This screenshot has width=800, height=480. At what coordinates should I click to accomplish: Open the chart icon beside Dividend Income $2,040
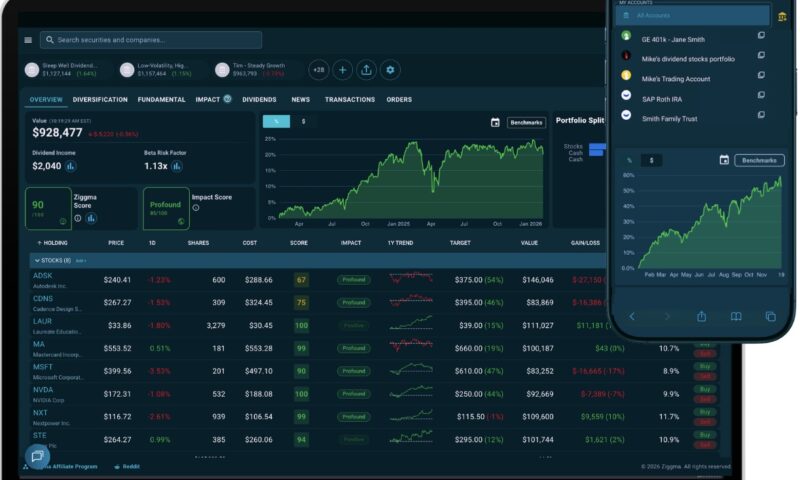[x=70, y=166]
